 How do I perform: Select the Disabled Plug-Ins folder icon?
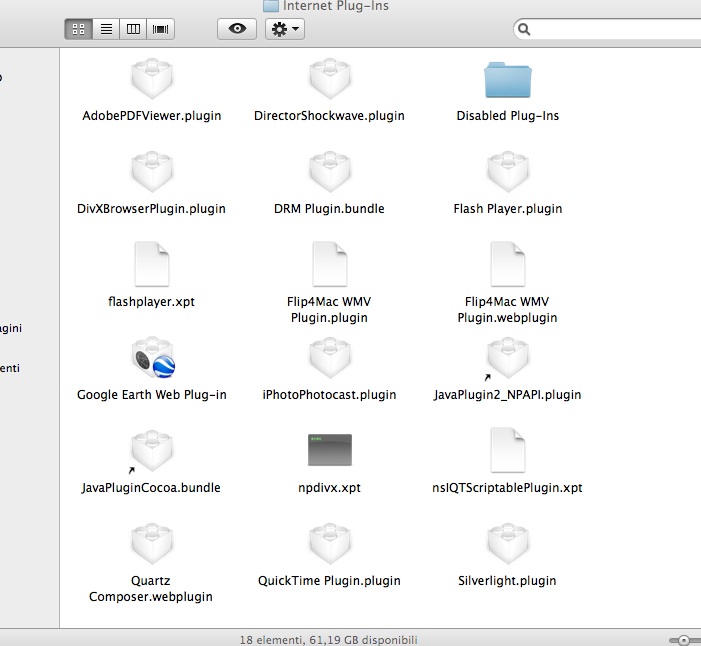pos(507,80)
